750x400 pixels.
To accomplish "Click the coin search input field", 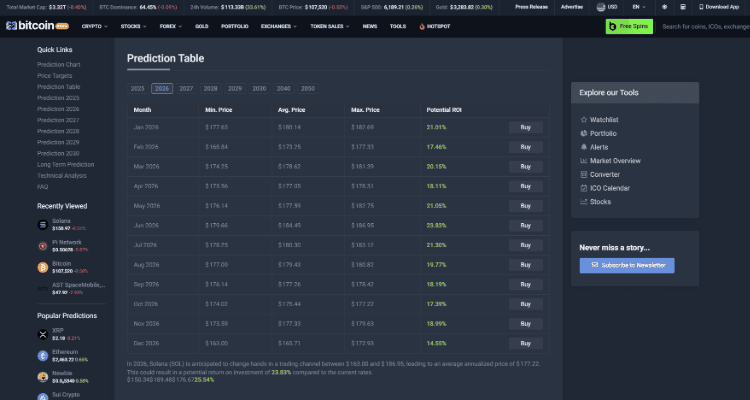I will (x=703, y=26).
